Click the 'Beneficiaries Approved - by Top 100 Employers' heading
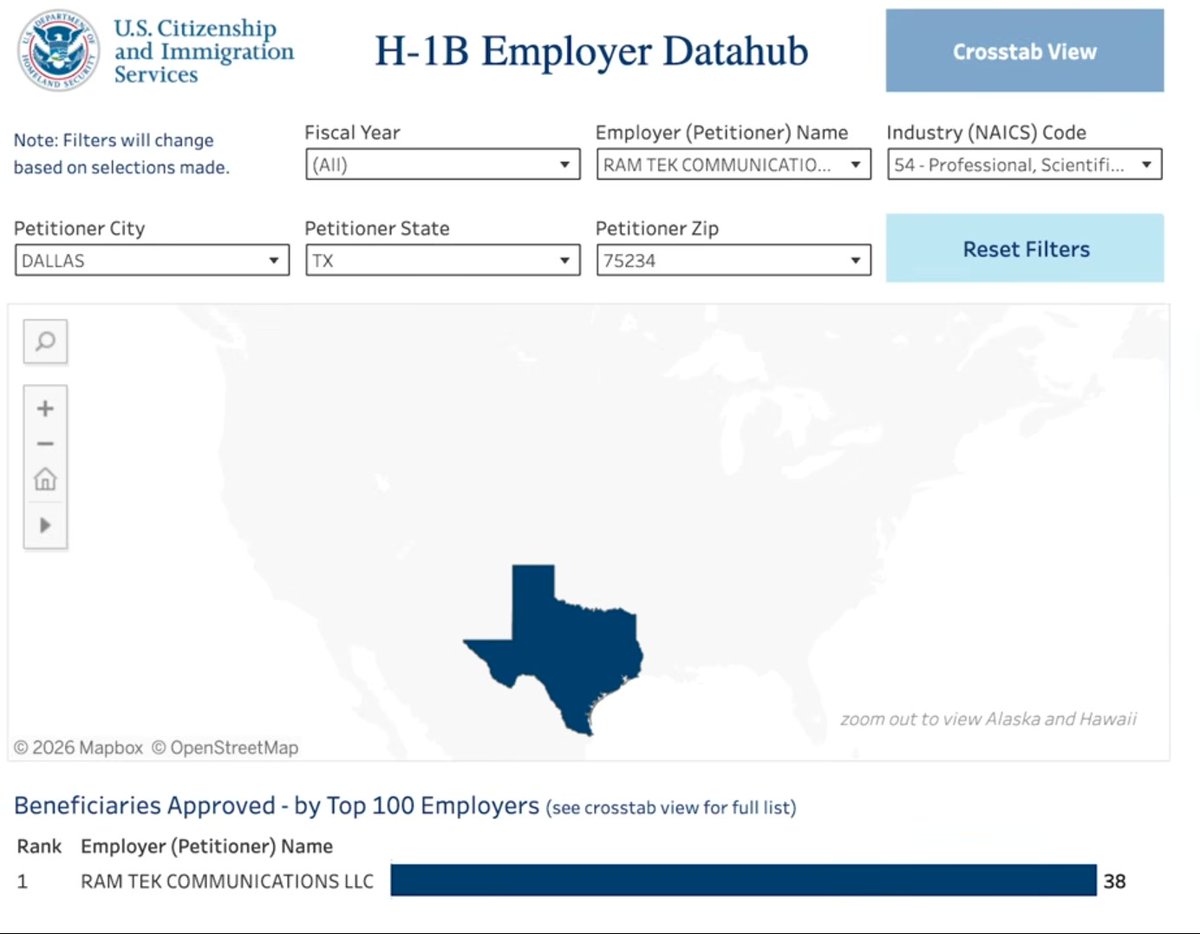The image size is (1200, 934). pos(277,805)
